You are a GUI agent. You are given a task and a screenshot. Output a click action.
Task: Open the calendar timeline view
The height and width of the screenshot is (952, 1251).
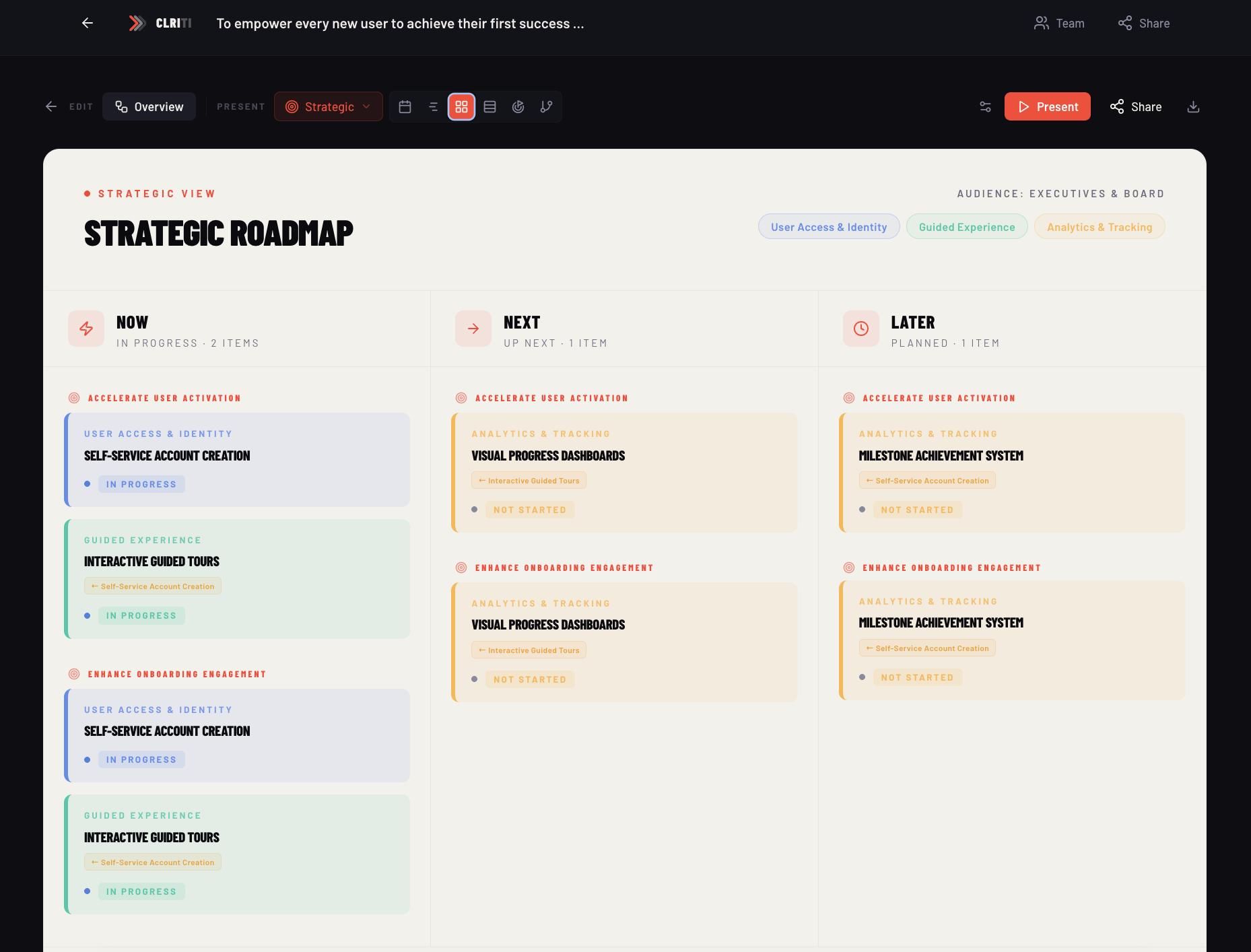coord(405,106)
